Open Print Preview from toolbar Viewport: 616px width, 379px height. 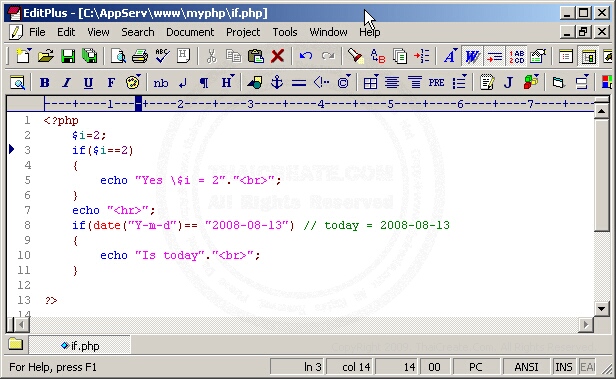[118, 56]
